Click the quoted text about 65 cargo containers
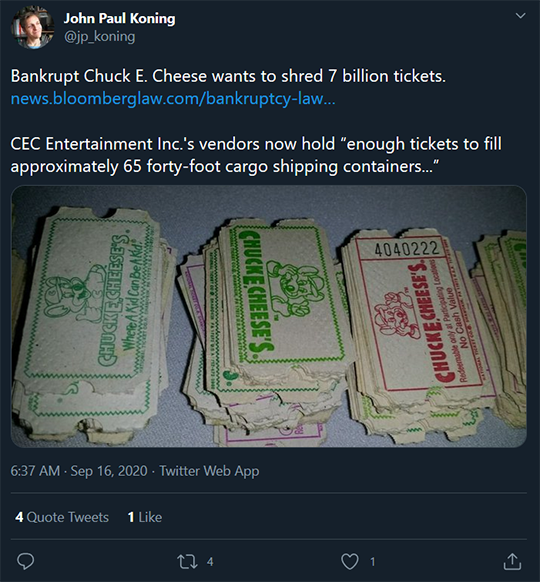The width and height of the screenshot is (540, 582). coord(256,155)
